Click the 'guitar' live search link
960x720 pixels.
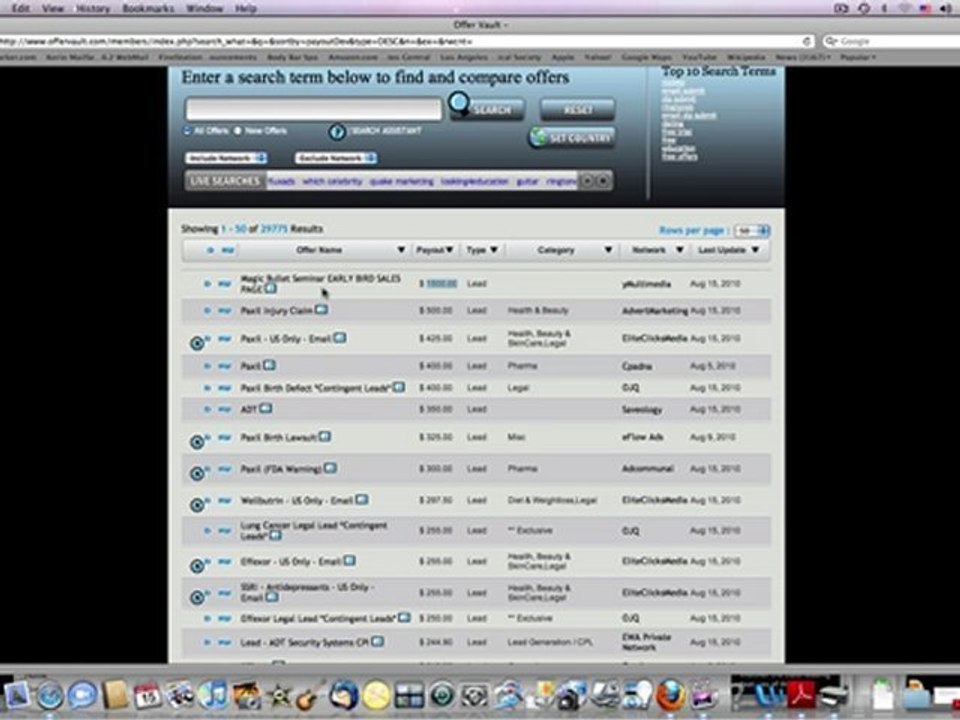coord(528,181)
